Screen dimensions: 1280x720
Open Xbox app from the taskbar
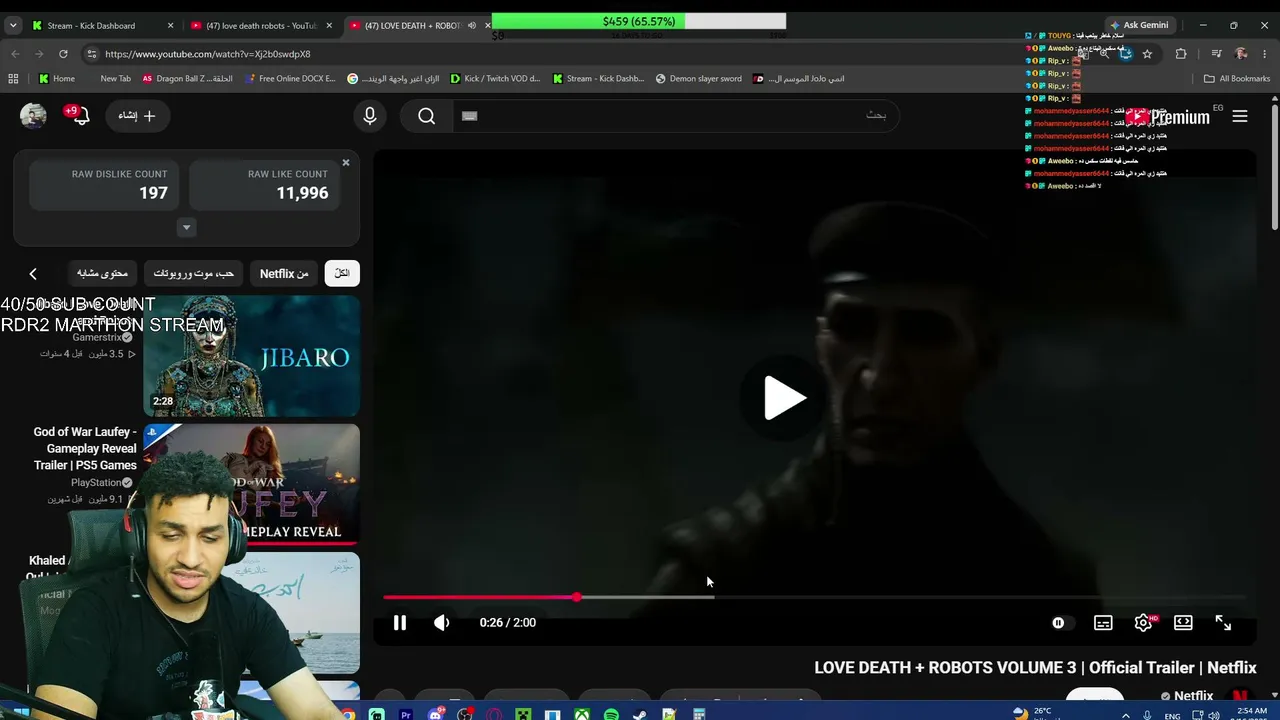(582, 715)
